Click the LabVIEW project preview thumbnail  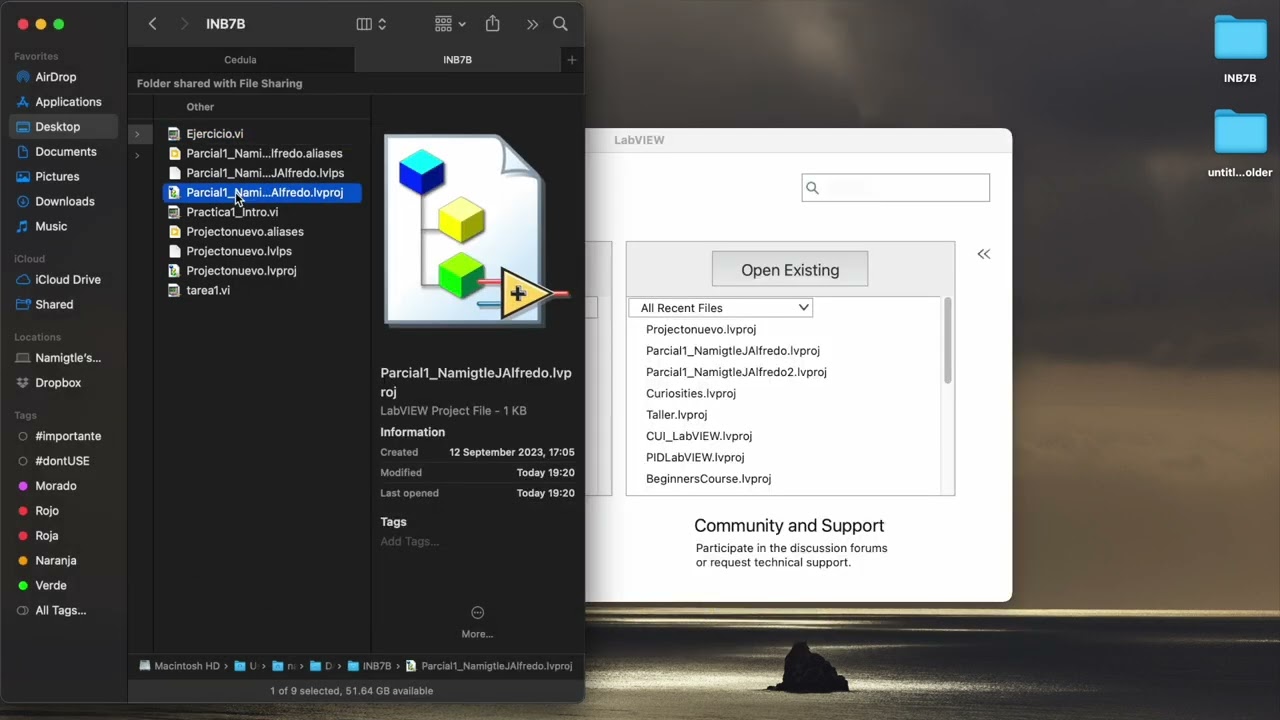(477, 232)
